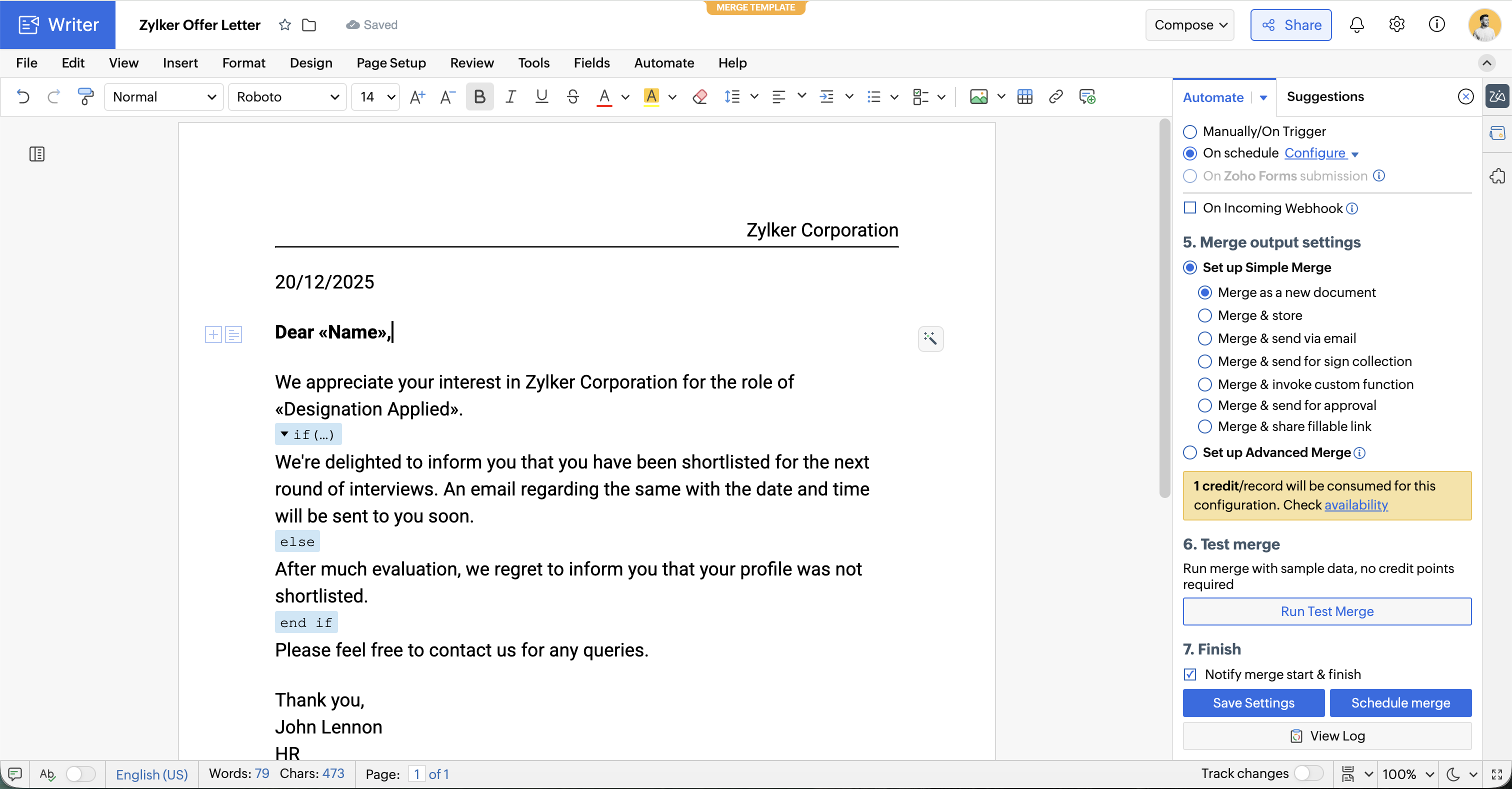Switch to the Suggestions tab

1325,96
